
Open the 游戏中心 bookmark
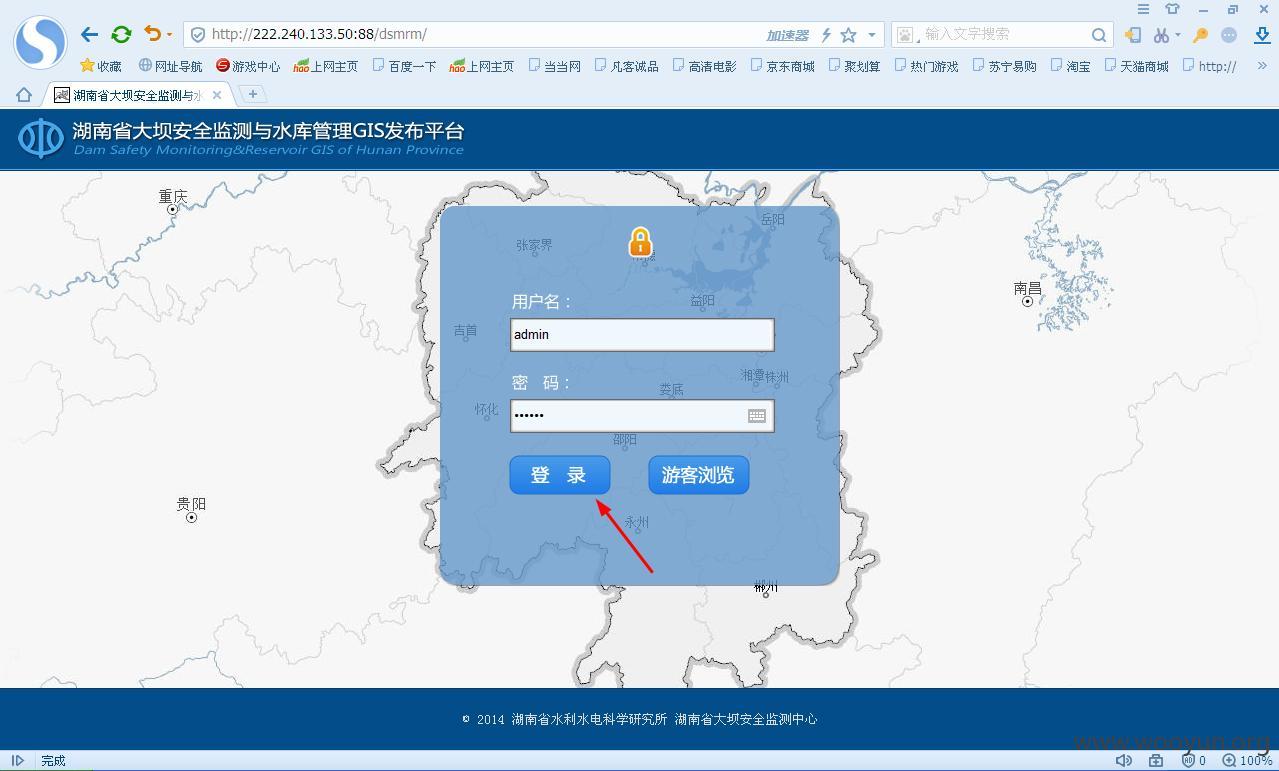tap(248, 66)
